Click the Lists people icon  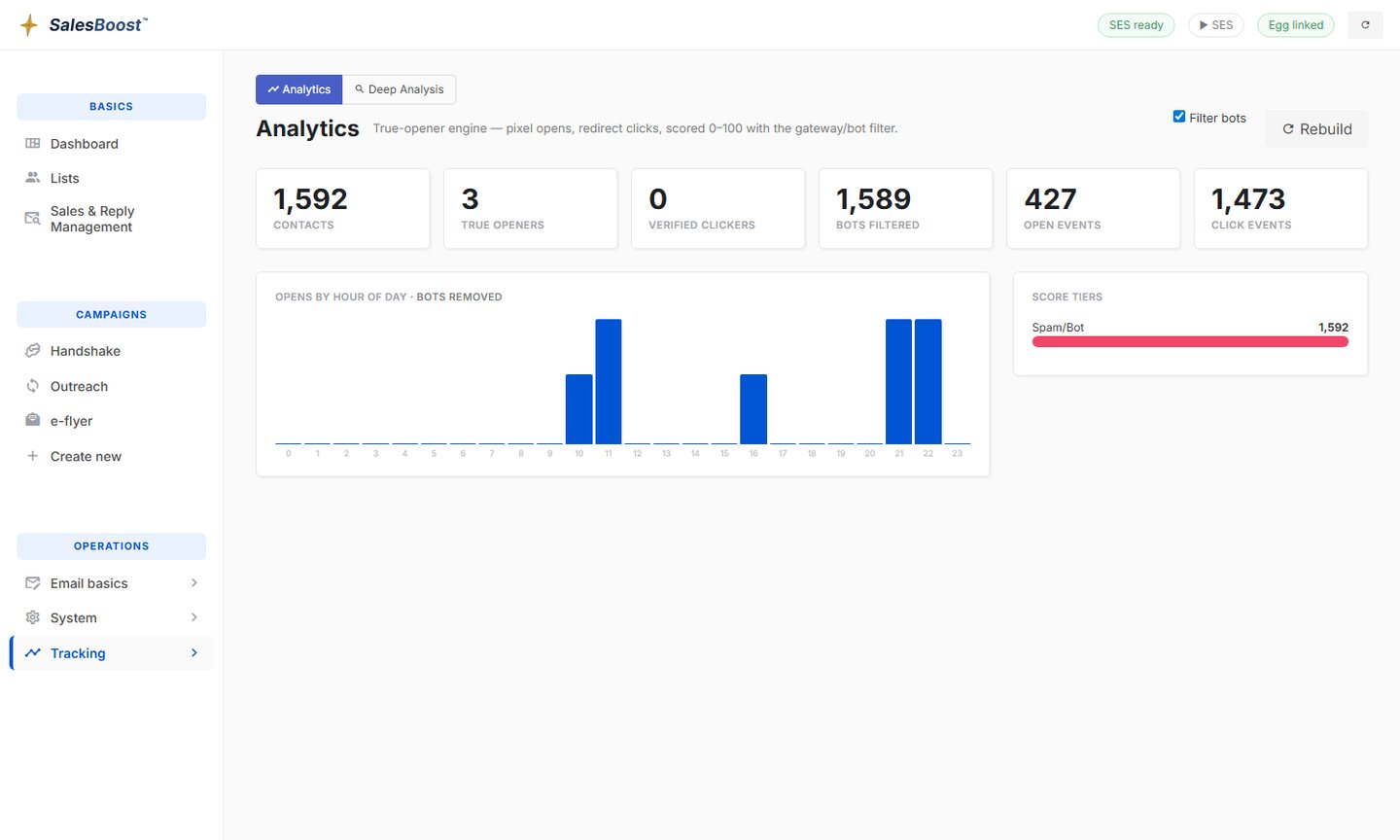coord(32,178)
